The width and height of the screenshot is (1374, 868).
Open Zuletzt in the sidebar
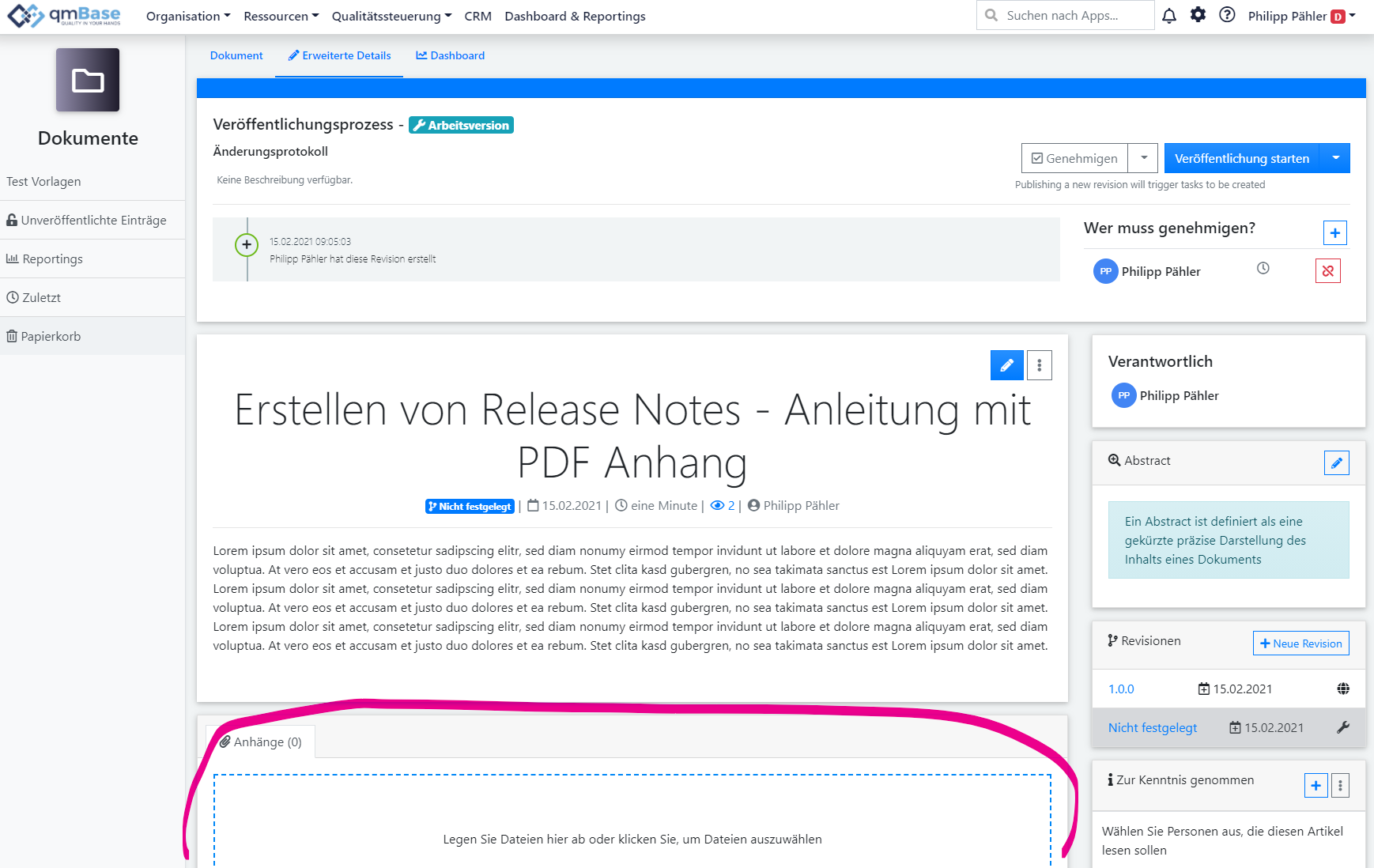[x=92, y=298]
